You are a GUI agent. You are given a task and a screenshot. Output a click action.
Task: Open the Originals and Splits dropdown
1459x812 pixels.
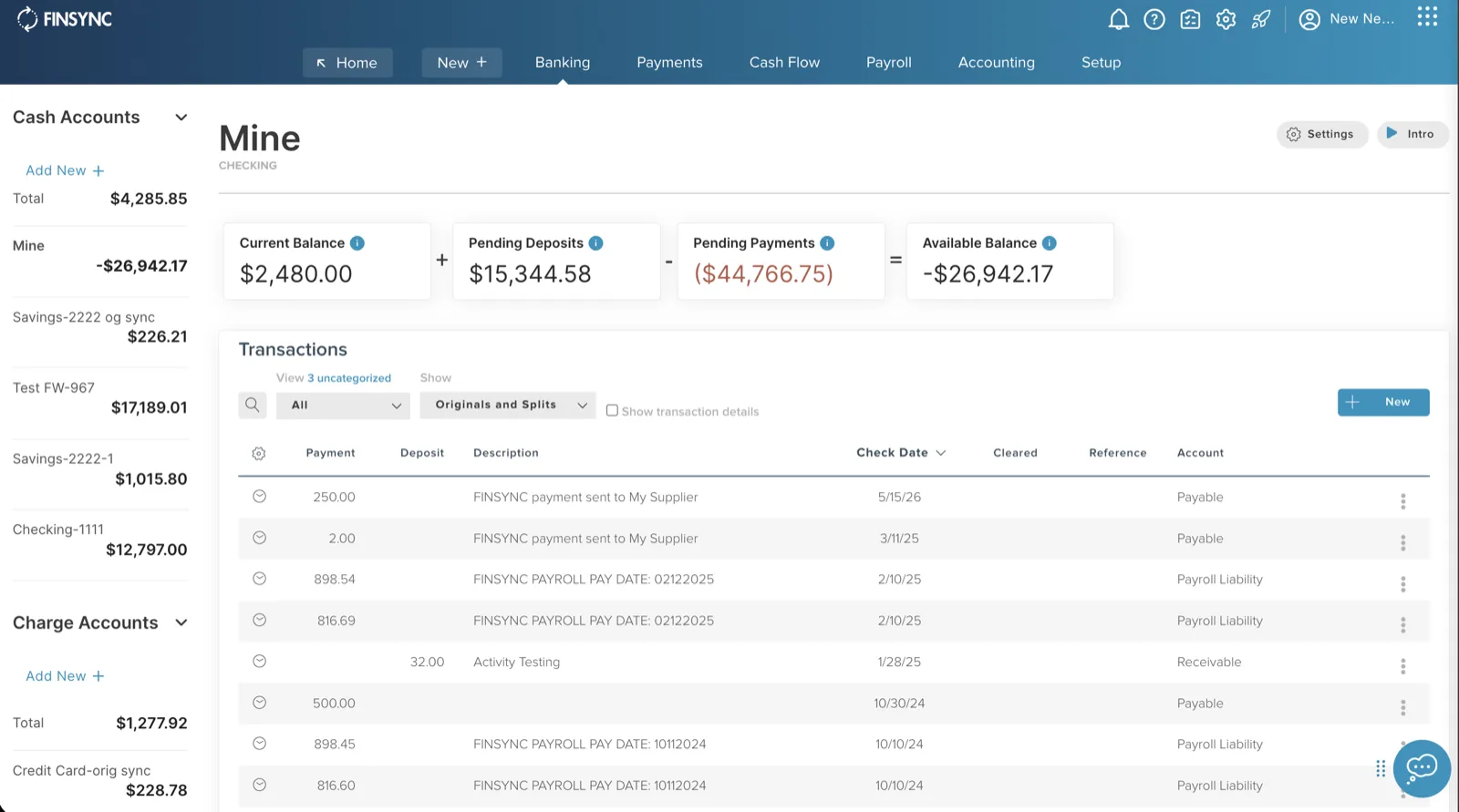[x=508, y=406]
